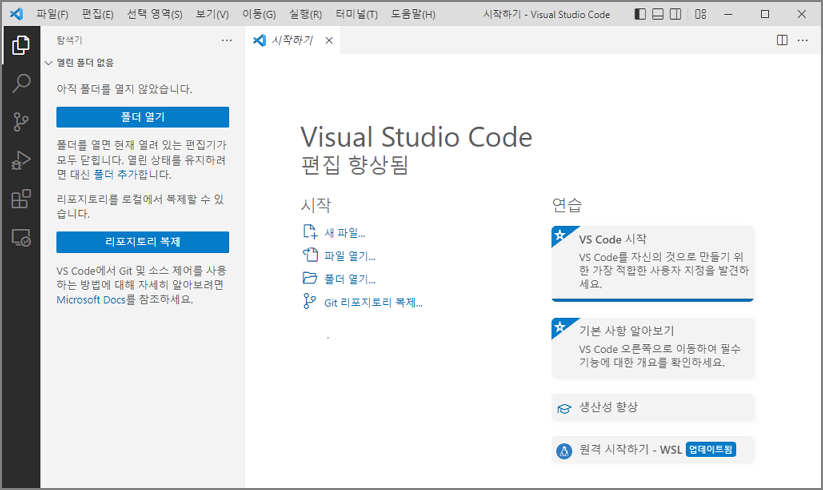Click the git branch icon beside Git 리포지토리 복제

pyautogui.click(x=310, y=301)
